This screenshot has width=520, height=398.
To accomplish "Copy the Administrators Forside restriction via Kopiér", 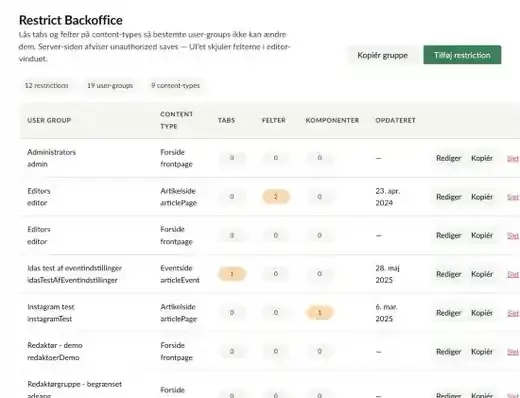I will (x=482, y=158).
